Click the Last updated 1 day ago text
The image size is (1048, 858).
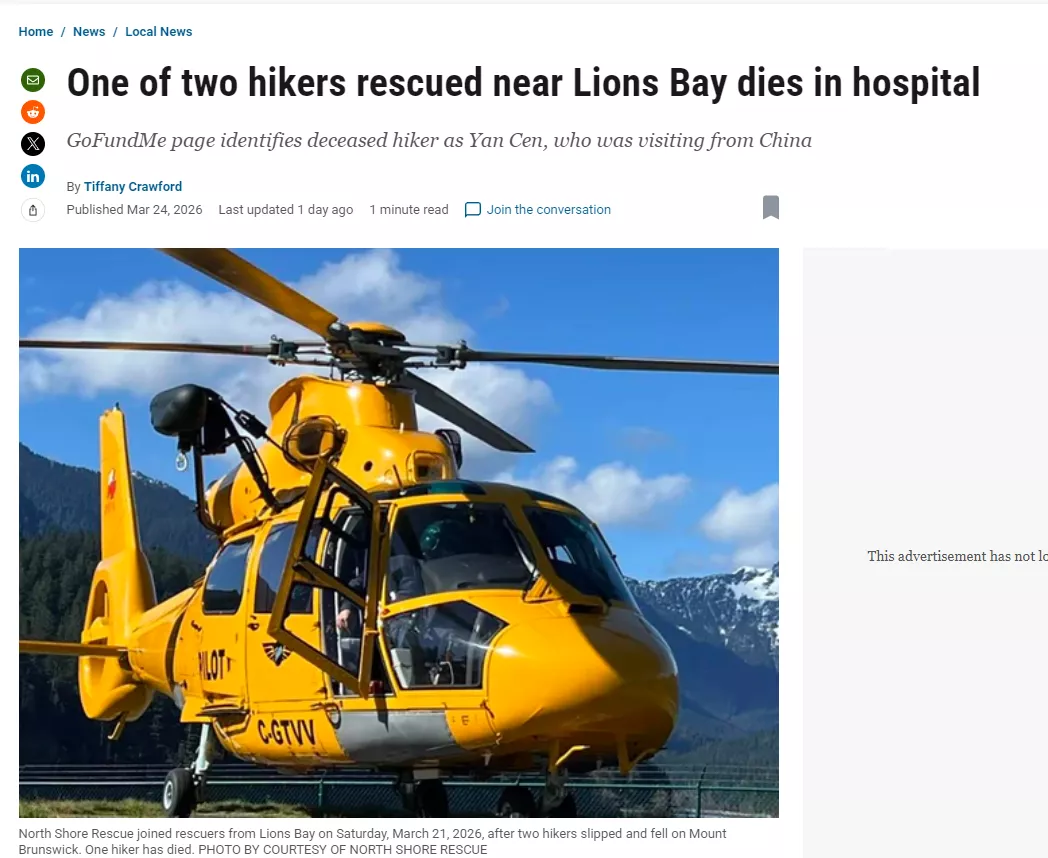coord(285,210)
